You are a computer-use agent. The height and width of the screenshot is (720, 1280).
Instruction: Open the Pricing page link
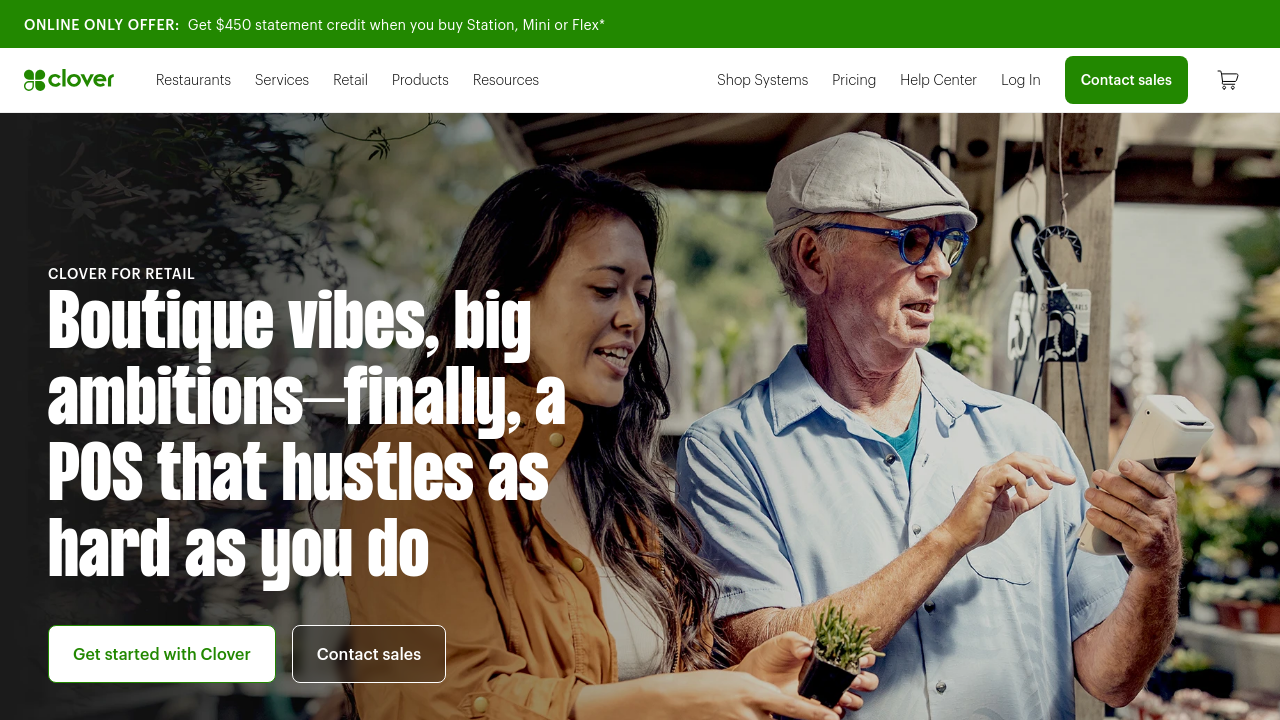point(854,80)
